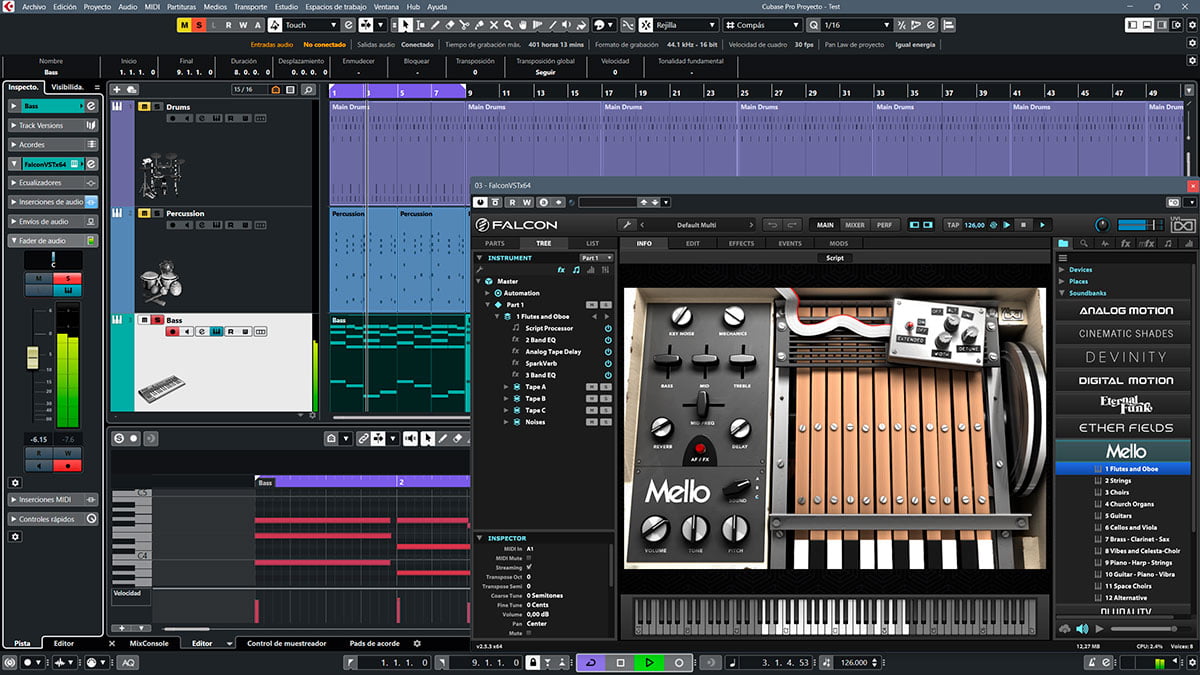This screenshot has height=675, width=1200.
Task: Show the fx filter icon in Falcon tree
Action: tap(561, 270)
